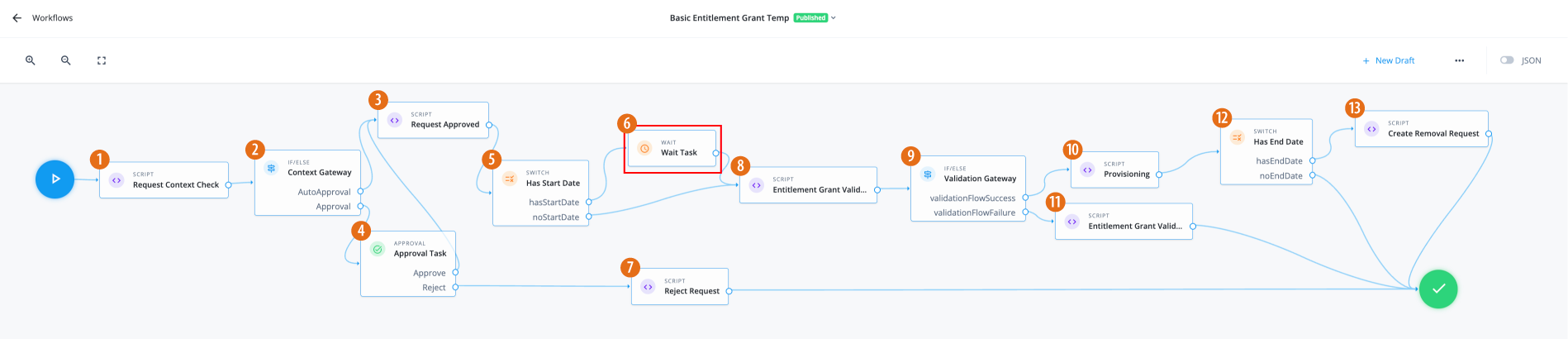Screen dimensions: 1568x339
Task: Click the Approval Task checkmark icon
Action: pos(378,249)
